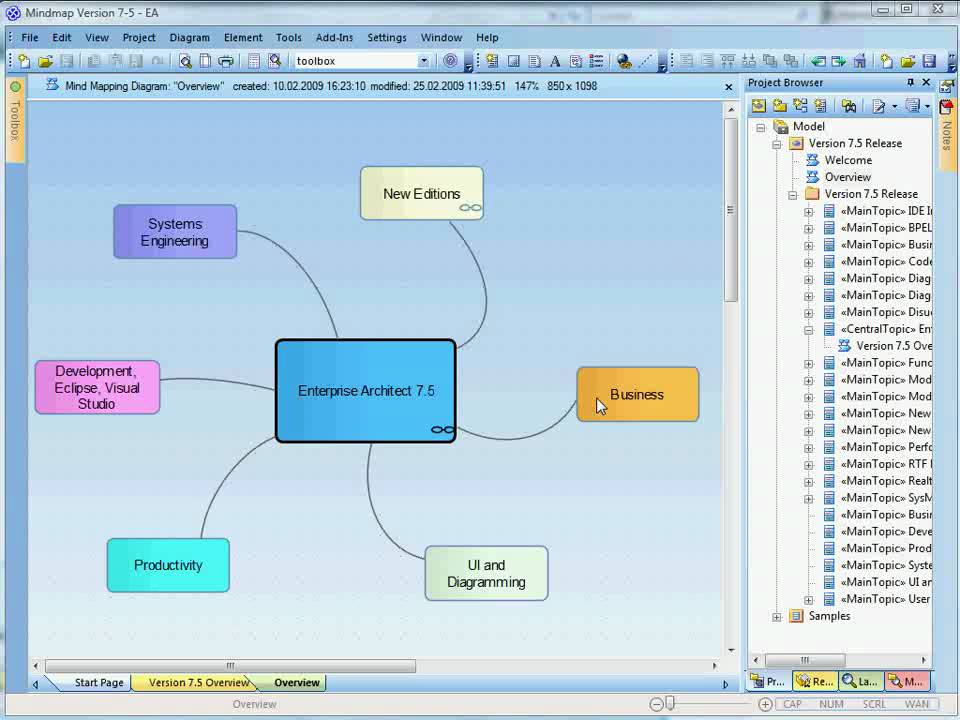Collapse the Version 7.5 Release view package
This screenshot has height=720, width=960.
pos(776,144)
